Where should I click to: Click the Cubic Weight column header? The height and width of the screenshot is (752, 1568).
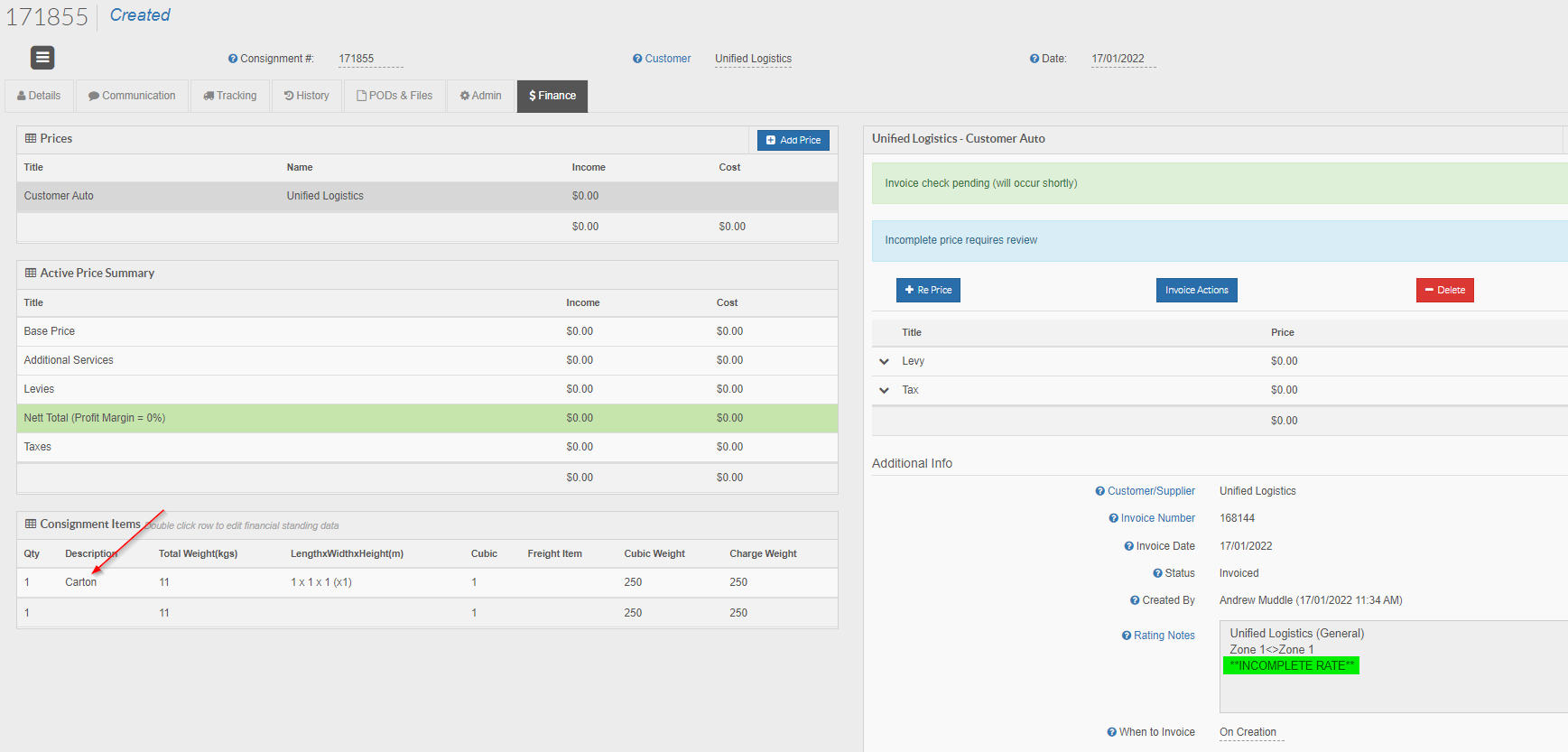654,553
